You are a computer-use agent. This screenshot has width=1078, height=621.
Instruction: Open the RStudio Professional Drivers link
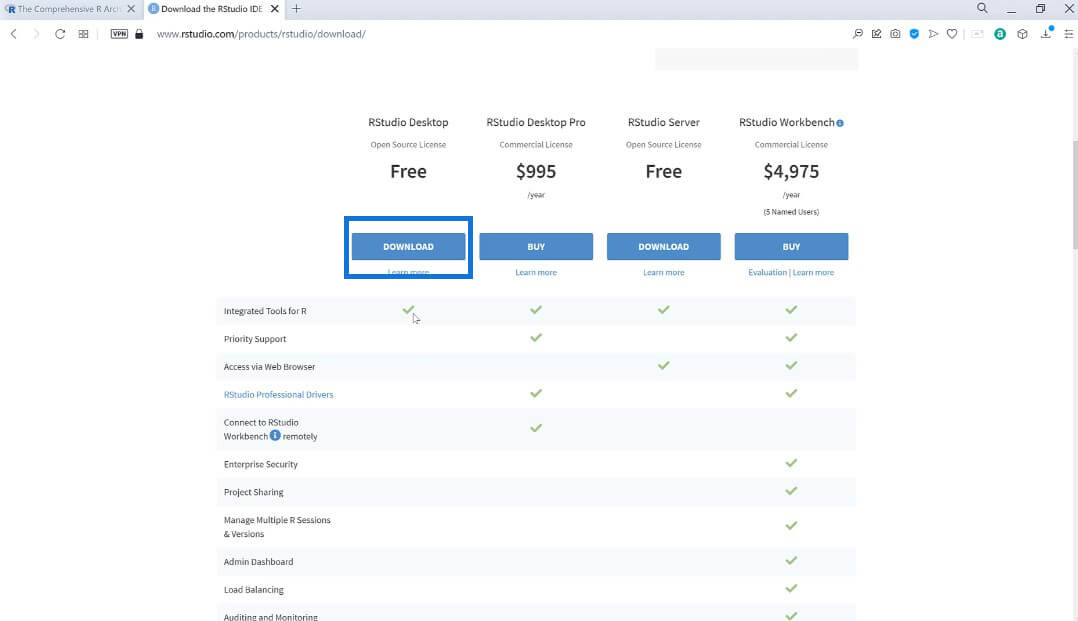coord(278,395)
